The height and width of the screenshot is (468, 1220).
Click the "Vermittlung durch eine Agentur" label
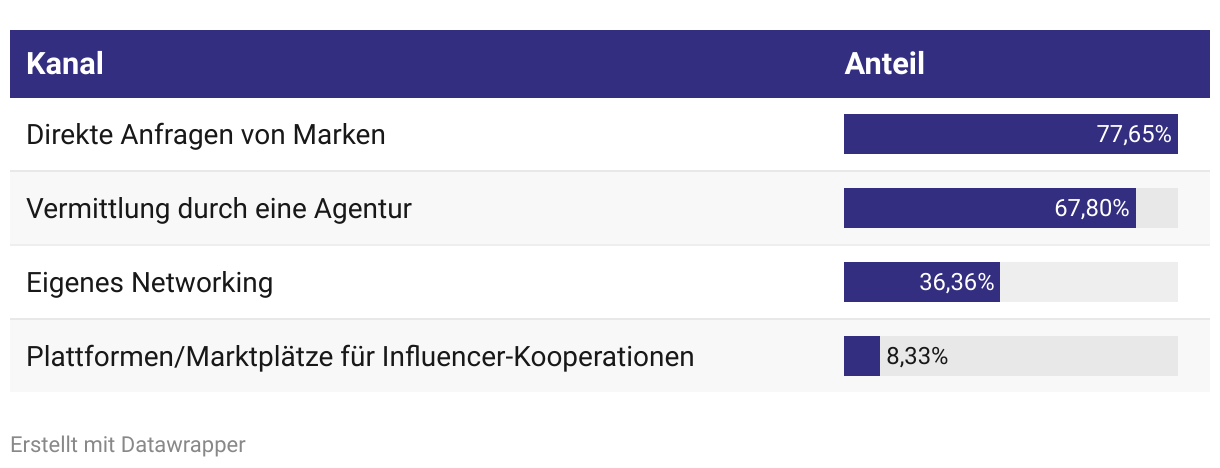(x=219, y=208)
